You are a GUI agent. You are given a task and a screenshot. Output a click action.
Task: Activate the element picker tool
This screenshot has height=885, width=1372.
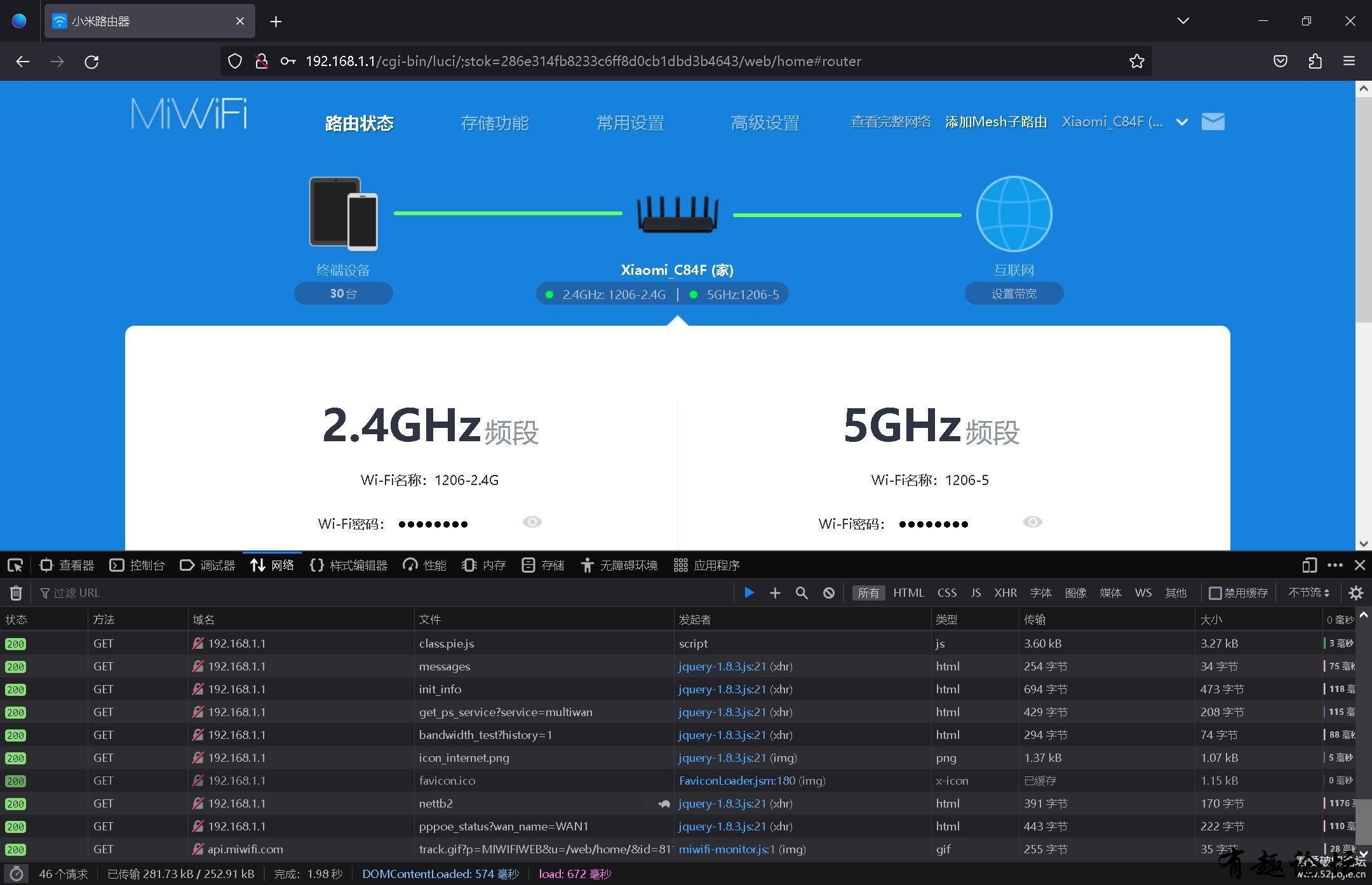pyautogui.click(x=15, y=565)
